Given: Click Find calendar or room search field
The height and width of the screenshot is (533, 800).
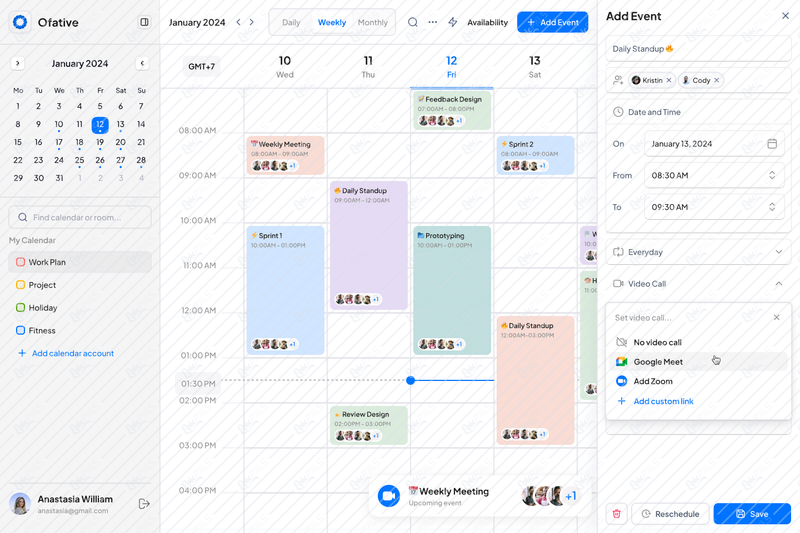Looking at the screenshot, I should pos(80,217).
